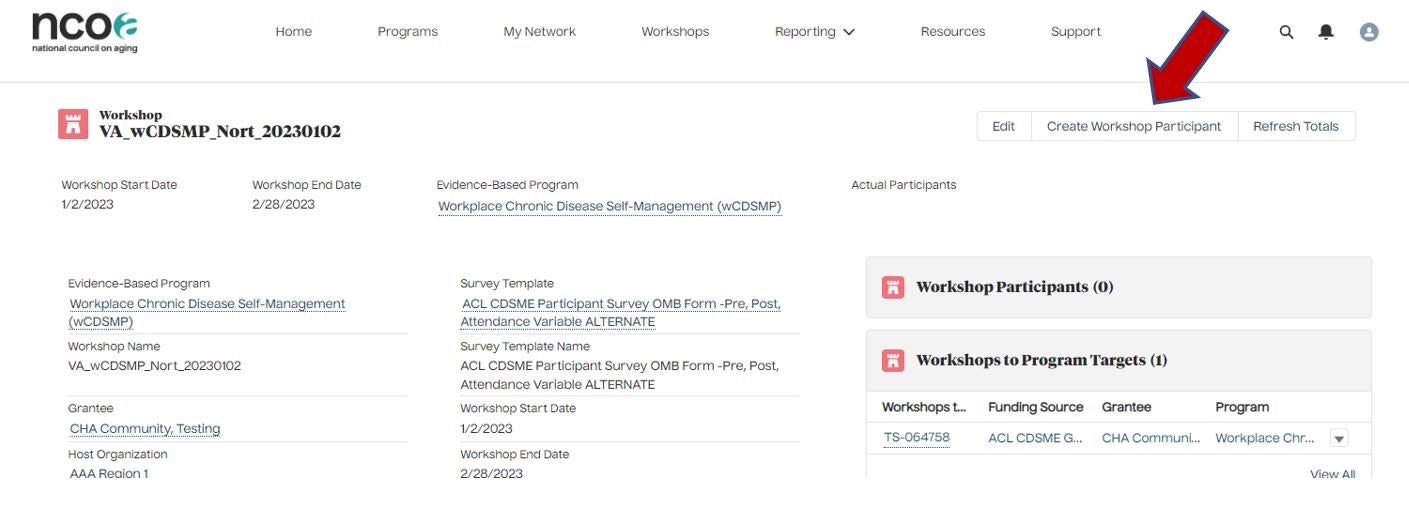Select the Workshops nav item
This screenshot has width=1409, height=507.
[x=675, y=32]
